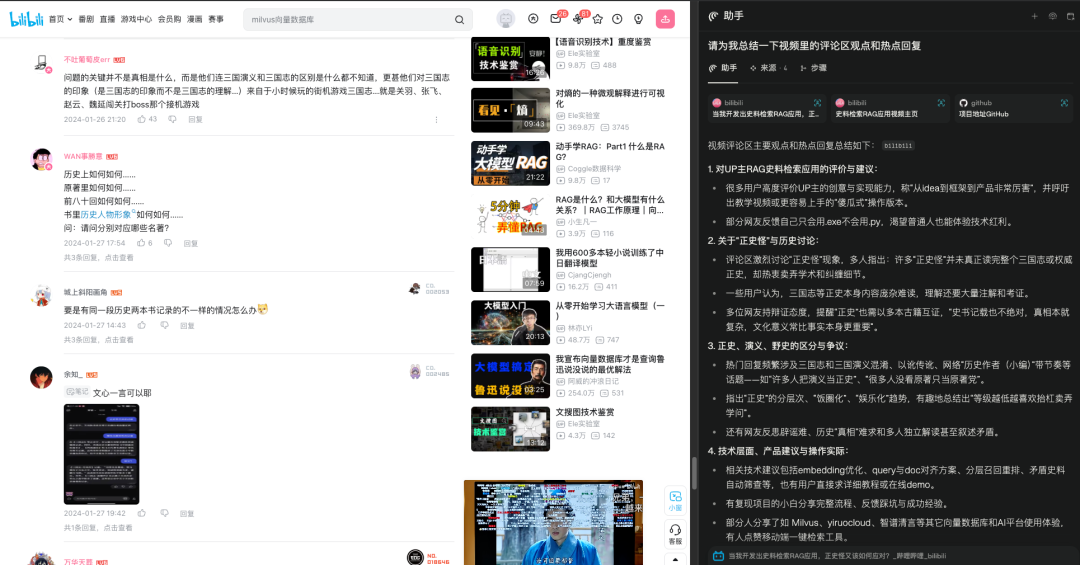The image size is (1080, 565).
Task: Open 文搜图技术鉴赏 video title
Action: [585, 412]
